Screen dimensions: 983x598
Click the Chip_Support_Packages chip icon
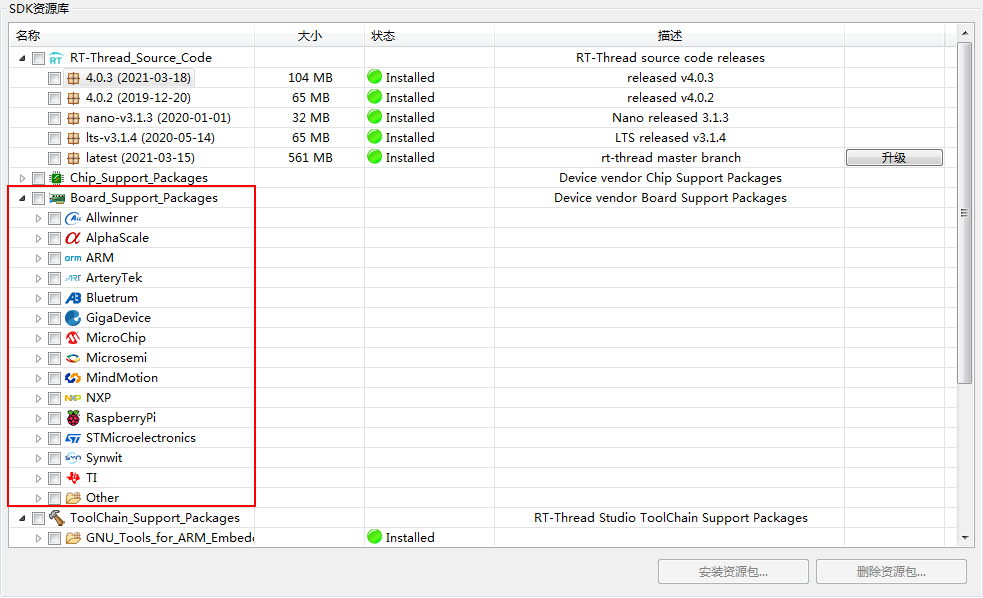point(56,178)
